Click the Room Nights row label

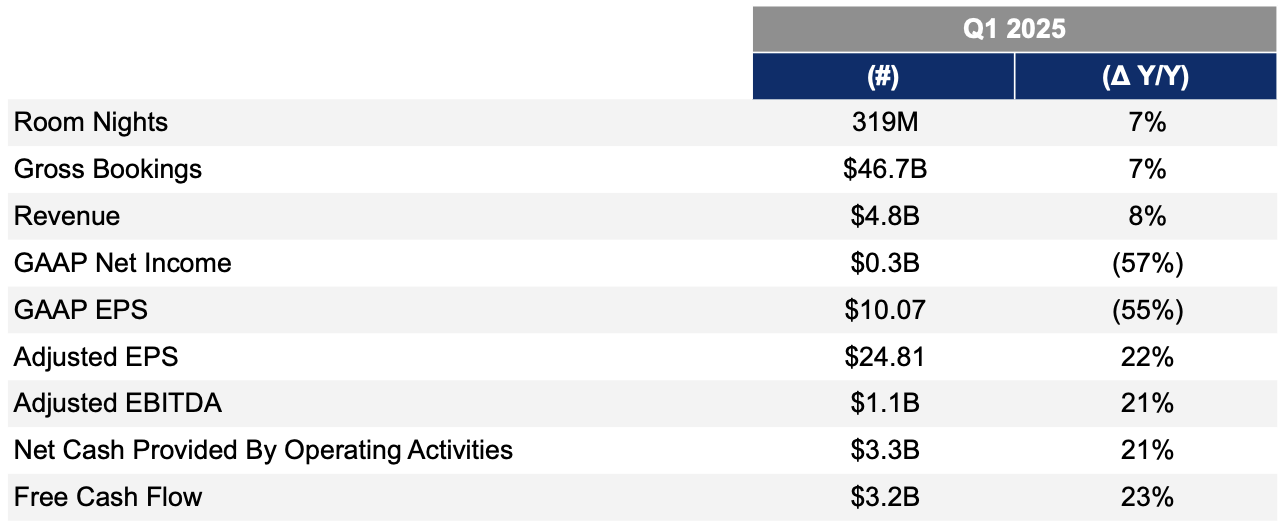pyautogui.click(x=91, y=123)
